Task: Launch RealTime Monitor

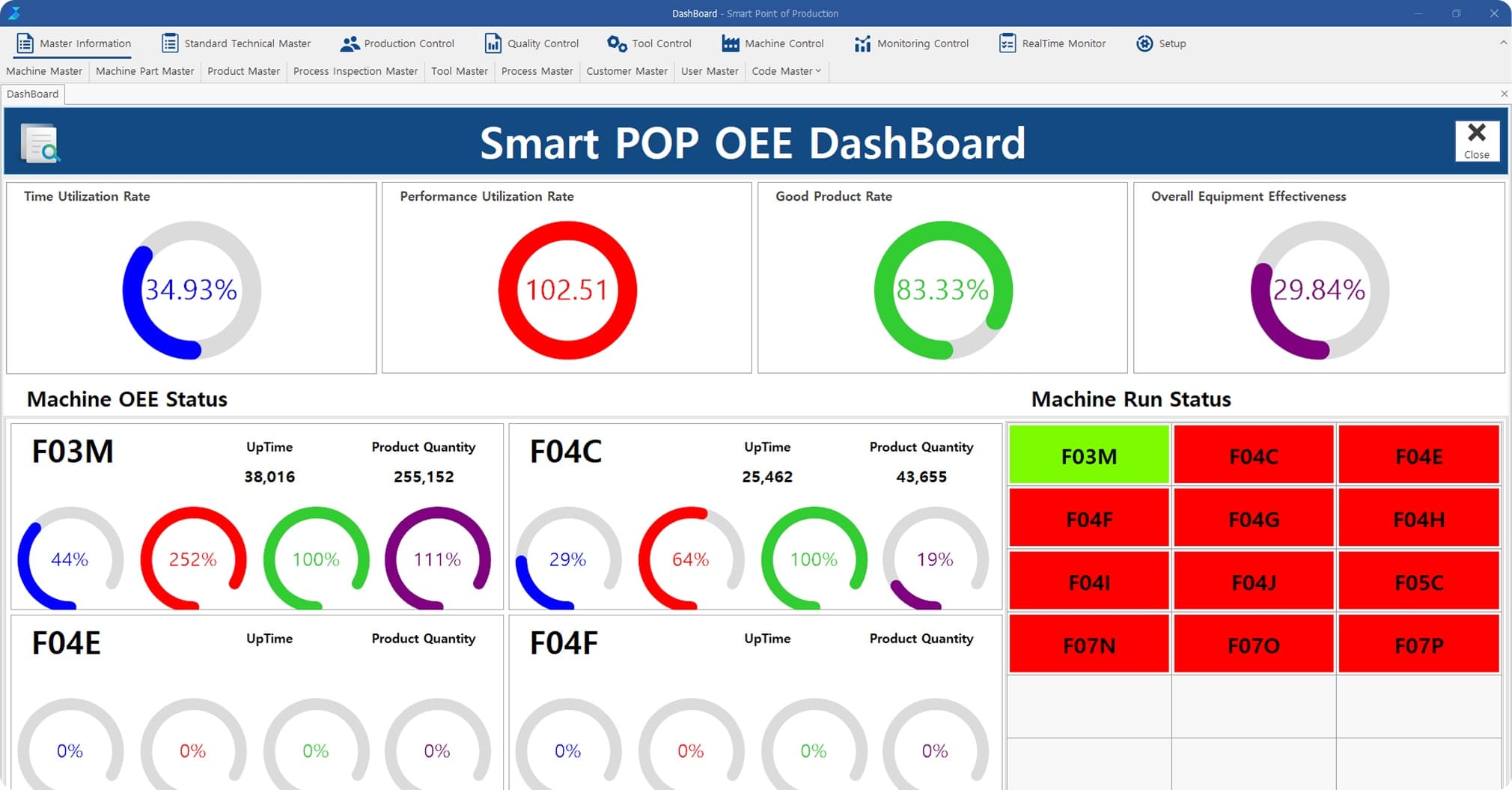Action: pyautogui.click(x=1052, y=43)
